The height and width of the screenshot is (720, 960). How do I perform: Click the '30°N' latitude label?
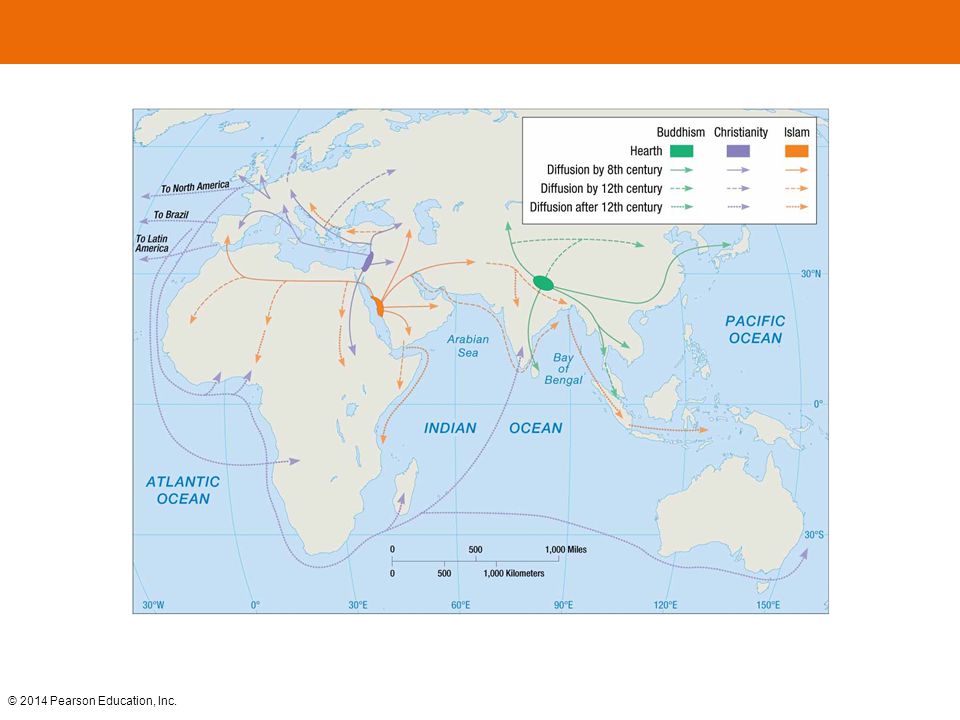point(811,274)
